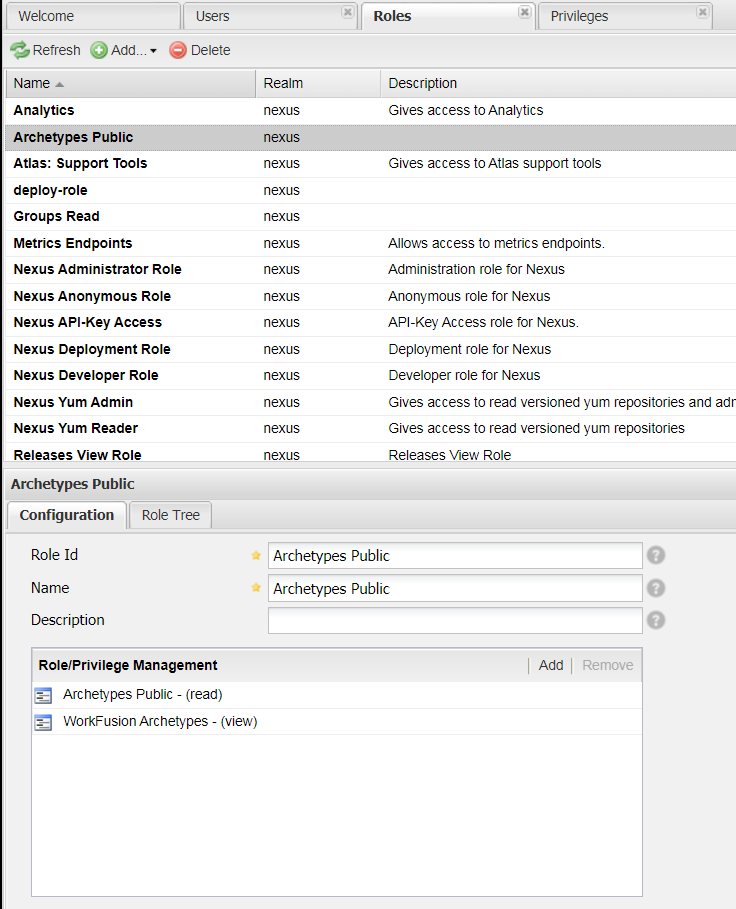Select the Groups Read role
Viewport: 736px width, 909px height.
(x=370, y=217)
